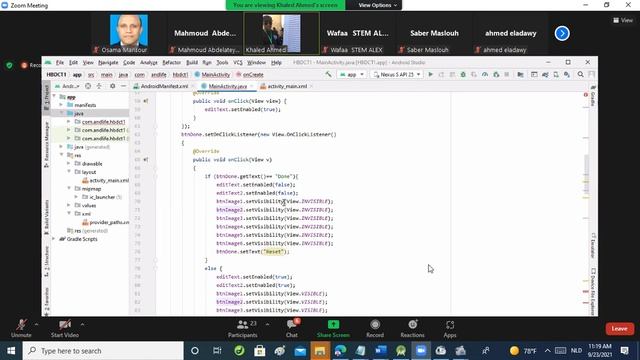The width and height of the screenshot is (640, 360).
Task: Click Windows Start button
Action: [x=11, y=351]
